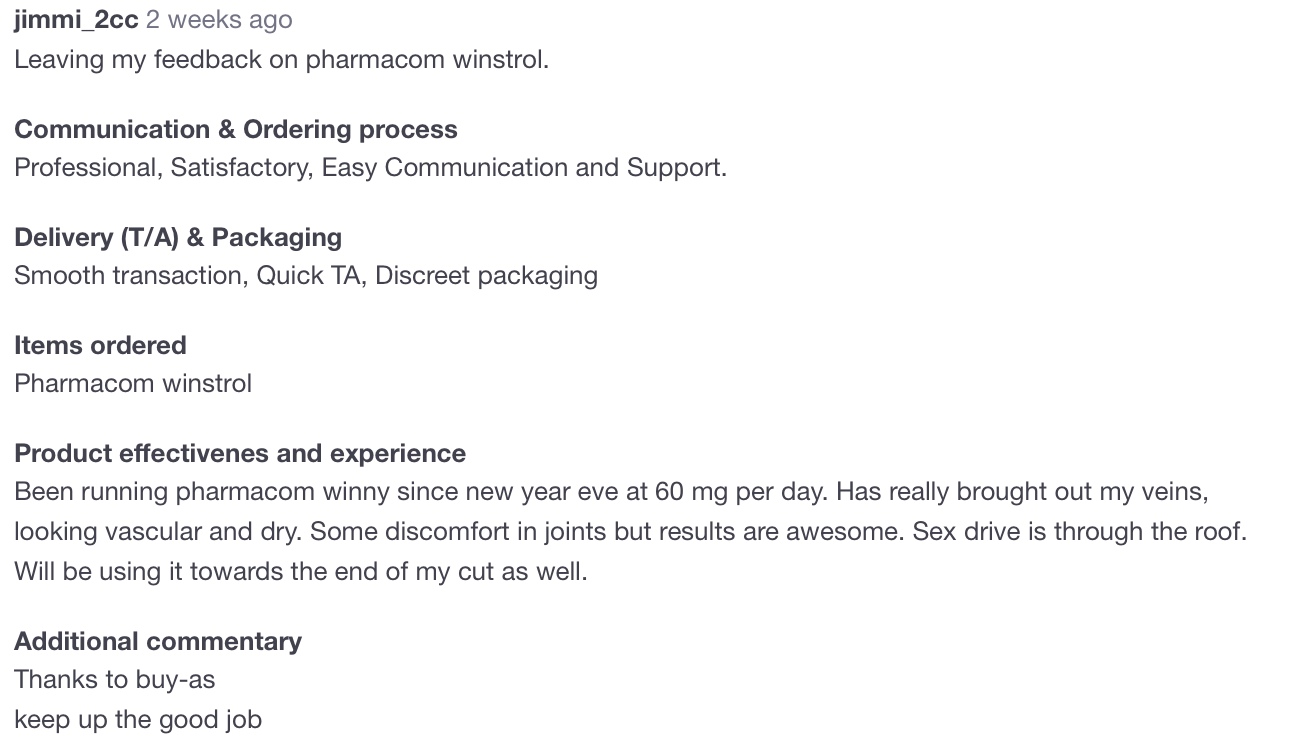Click the line starting "looking vascular and dry"
1304x752 pixels.
[x=630, y=532]
